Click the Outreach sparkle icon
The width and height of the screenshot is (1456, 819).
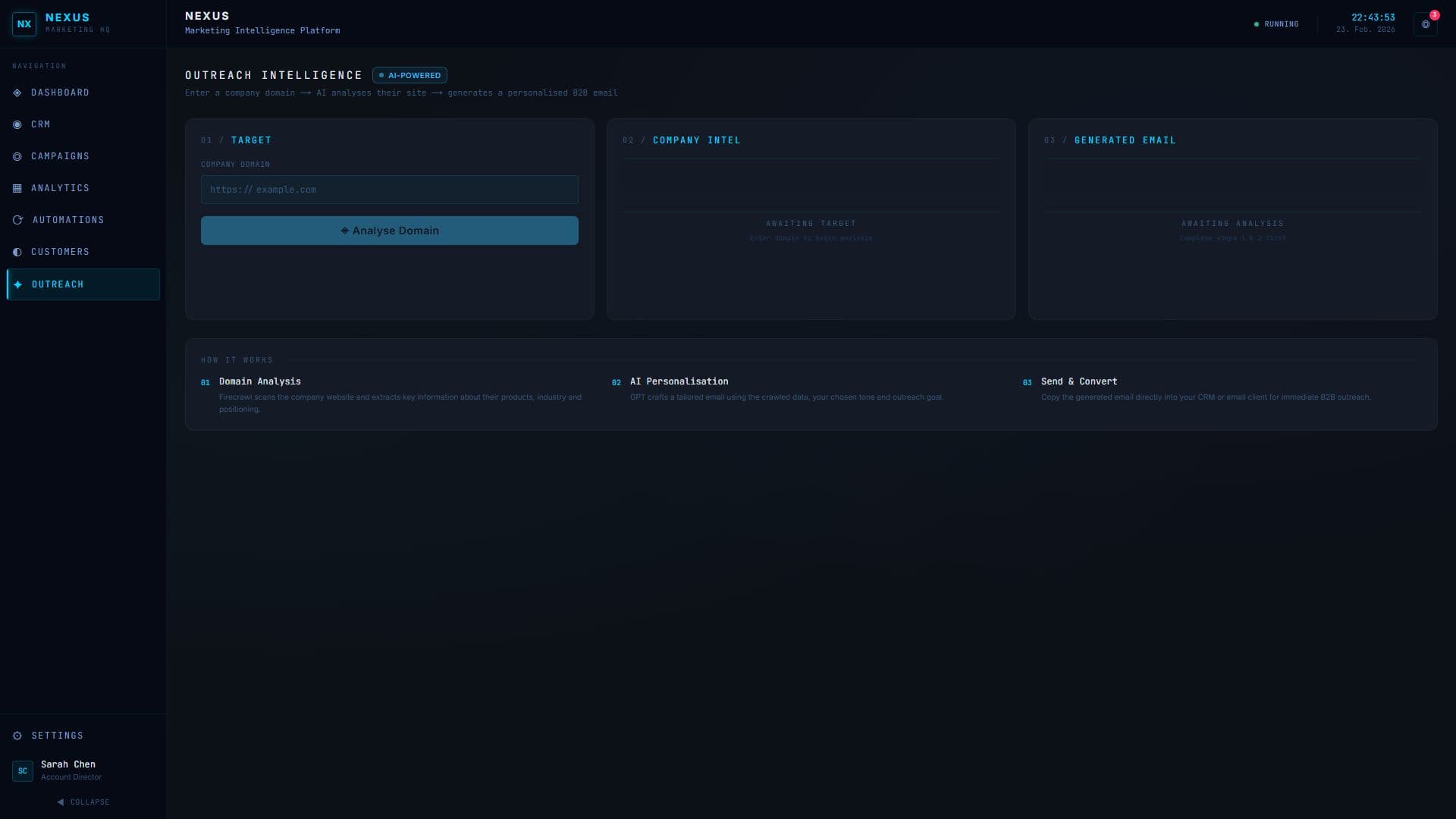click(18, 284)
